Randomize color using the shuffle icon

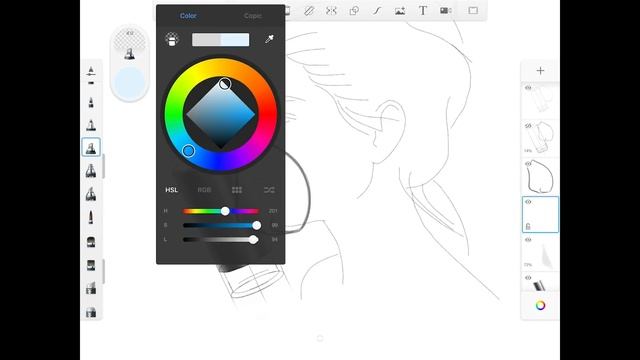(x=269, y=190)
